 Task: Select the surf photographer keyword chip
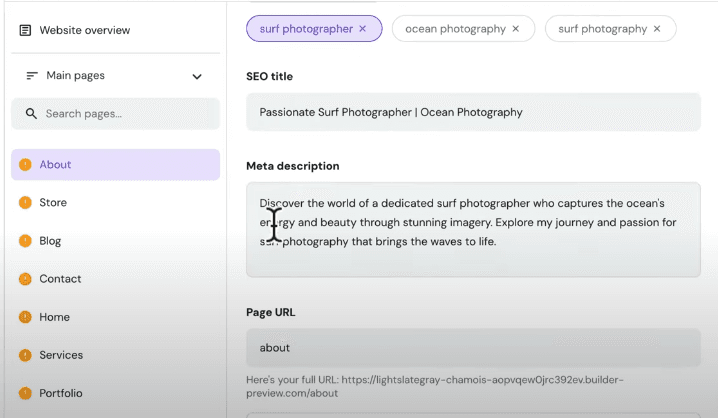[x=314, y=29]
